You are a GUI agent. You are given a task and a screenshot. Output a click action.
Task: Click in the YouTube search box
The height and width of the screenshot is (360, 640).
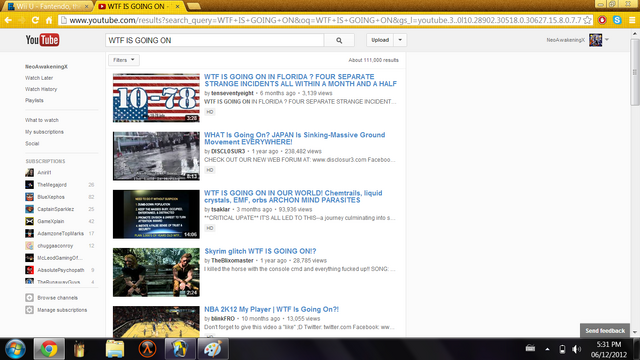click(x=215, y=40)
